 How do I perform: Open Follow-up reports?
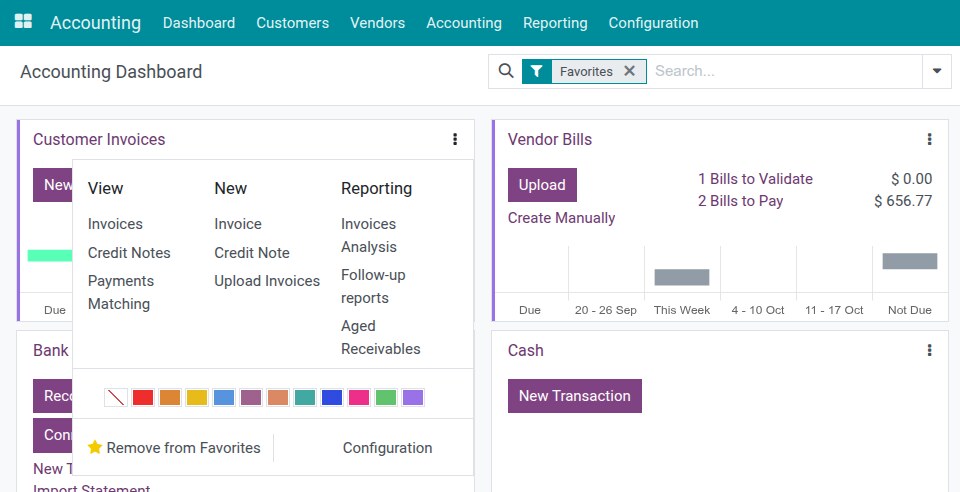373,286
